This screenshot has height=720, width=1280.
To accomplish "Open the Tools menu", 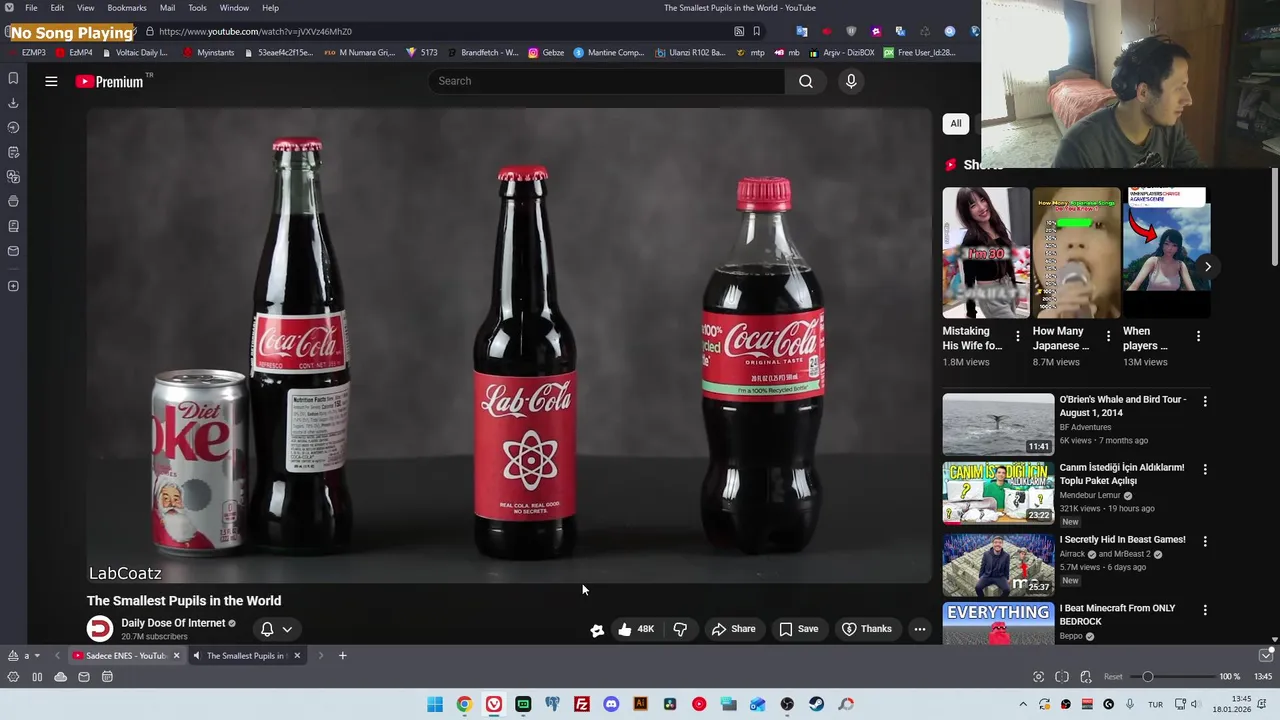I will [x=197, y=8].
